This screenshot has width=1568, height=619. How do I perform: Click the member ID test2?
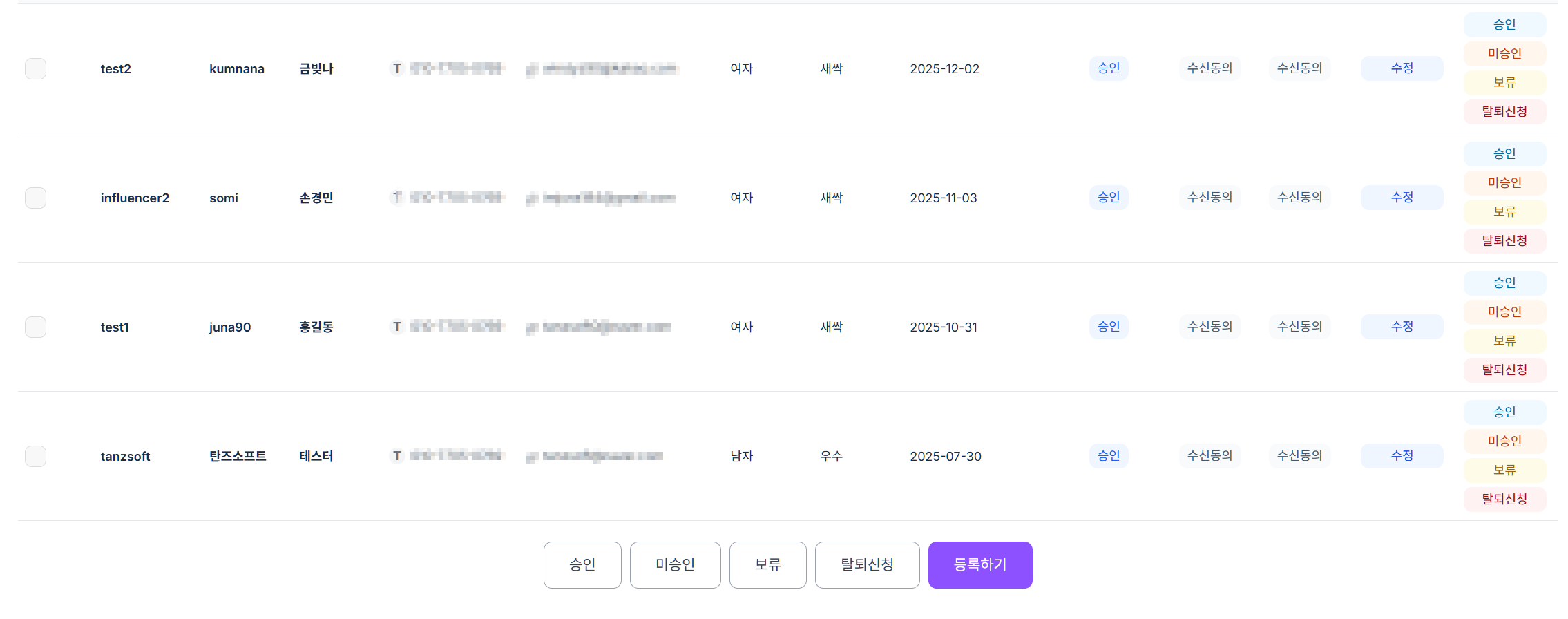click(x=116, y=69)
